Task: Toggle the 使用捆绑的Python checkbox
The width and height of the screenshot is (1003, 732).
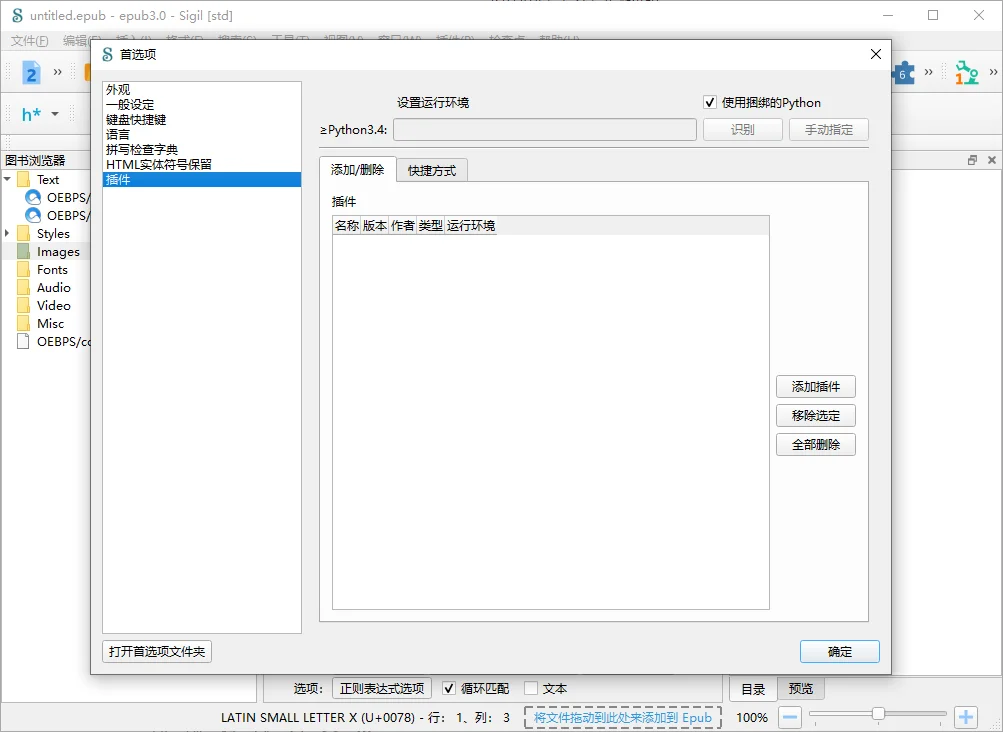Action: (x=709, y=102)
